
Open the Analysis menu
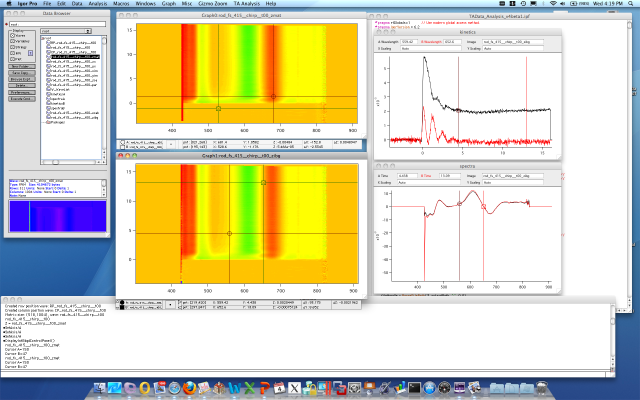click(x=98, y=3)
